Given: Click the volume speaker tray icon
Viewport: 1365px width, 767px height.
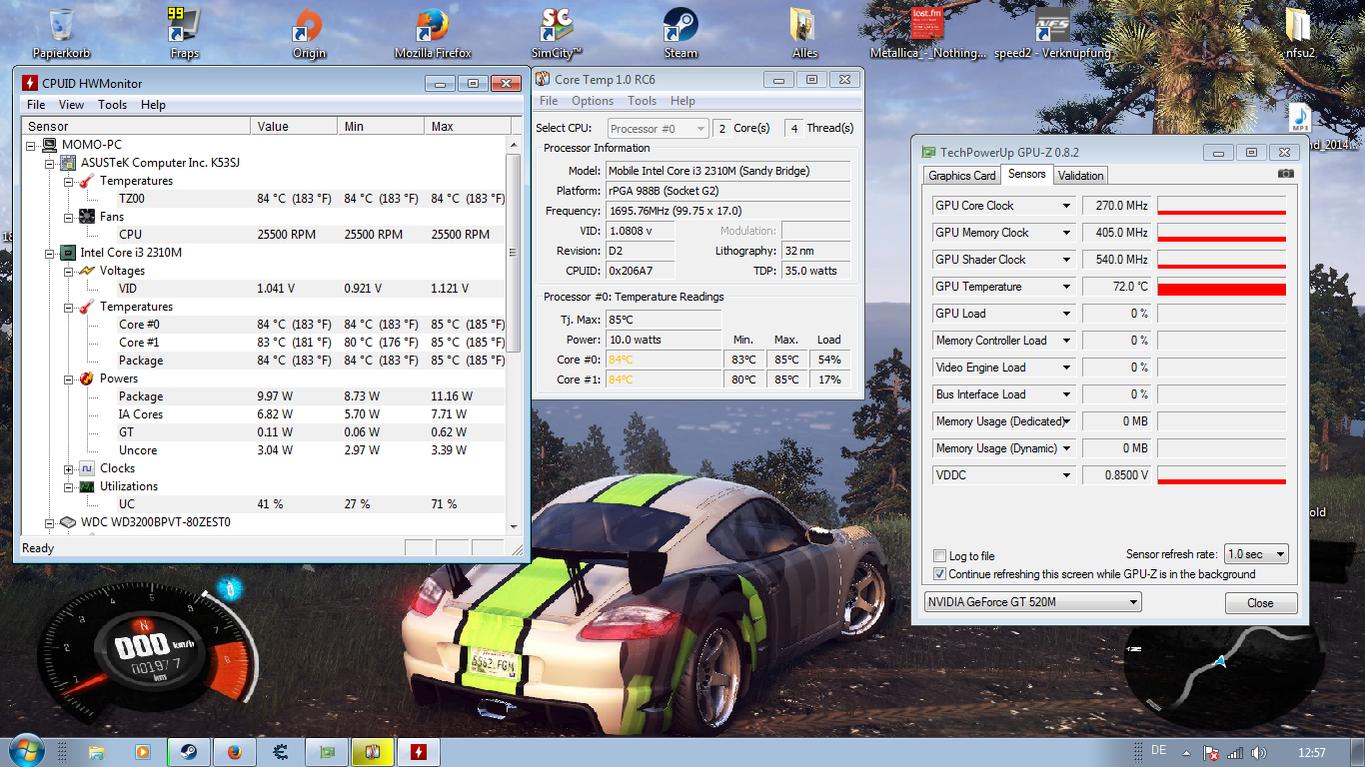Looking at the screenshot, I should point(1258,752).
